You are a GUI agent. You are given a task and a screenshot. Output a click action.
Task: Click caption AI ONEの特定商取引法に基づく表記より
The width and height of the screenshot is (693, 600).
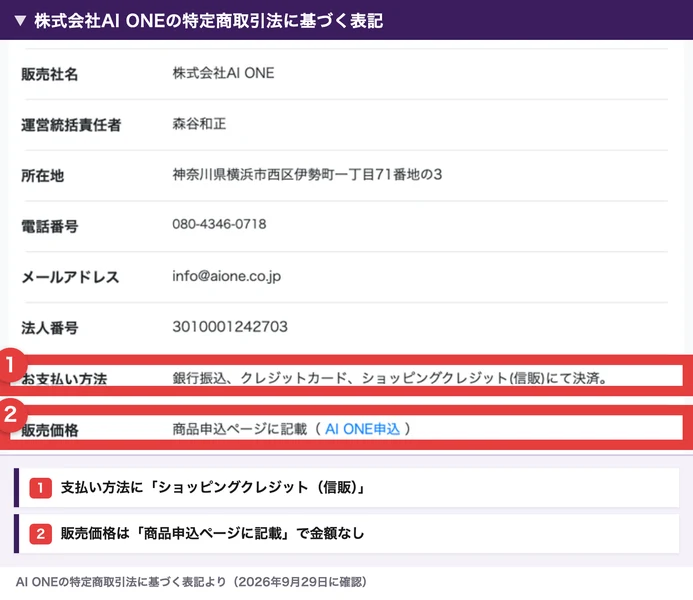click(x=121, y=582)
